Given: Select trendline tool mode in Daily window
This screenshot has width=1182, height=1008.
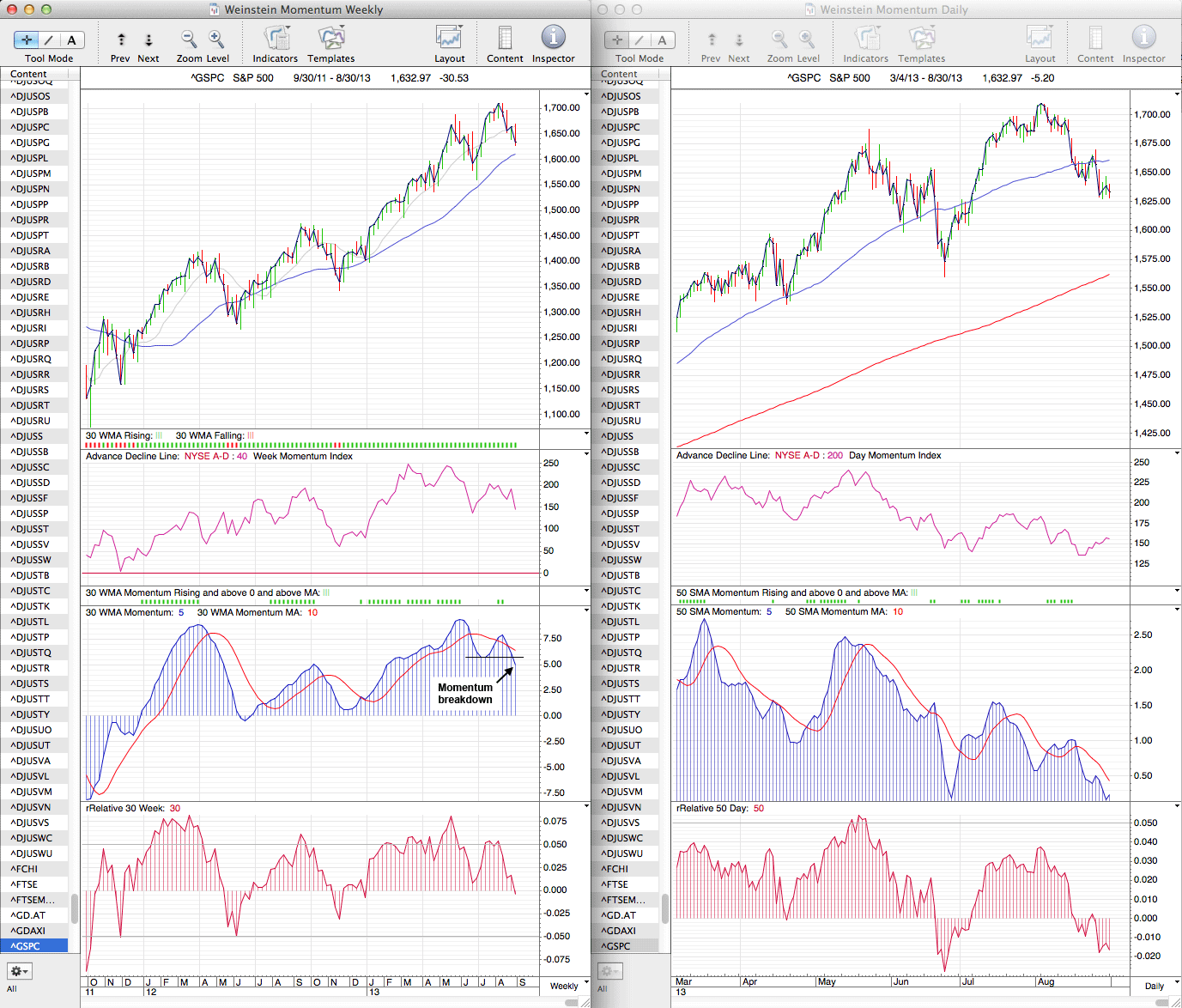Looking at the screenshot, I should click(639, 39).
